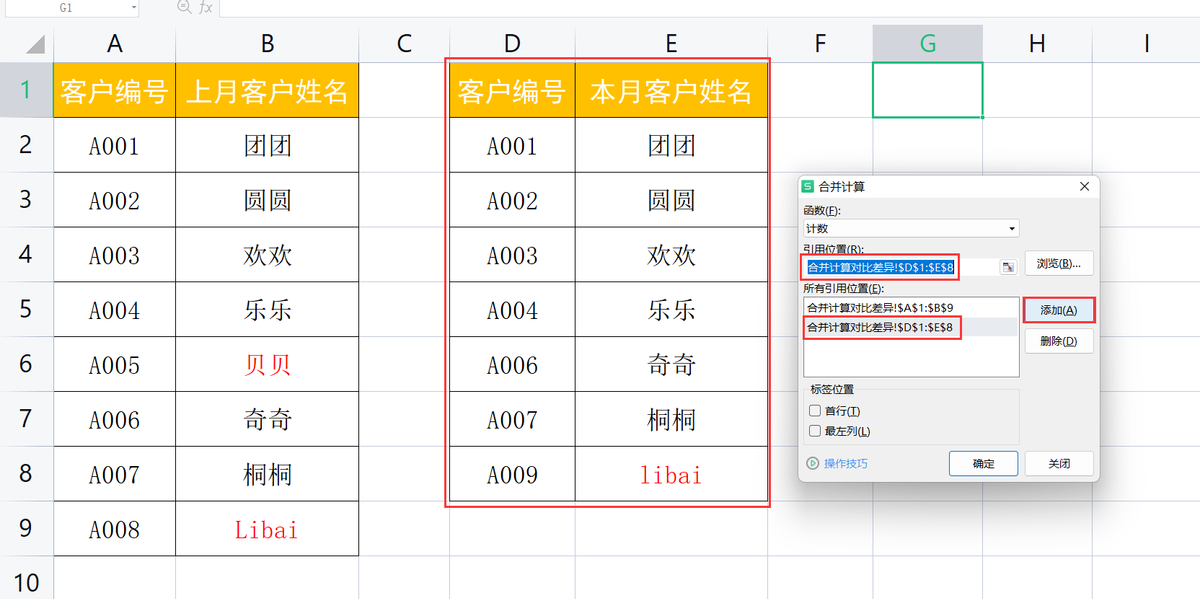
Task: Select column header H
Action: click(x=1037, y=44)
